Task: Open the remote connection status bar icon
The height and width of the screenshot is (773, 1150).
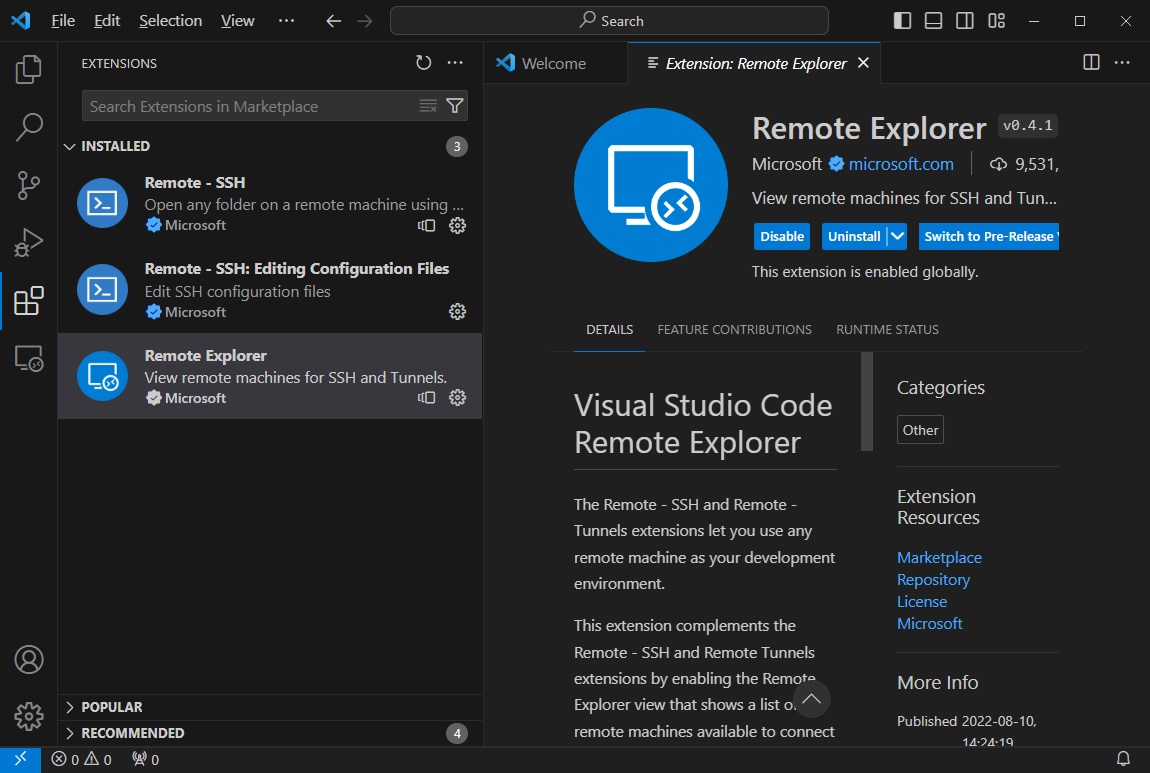Action: point(20,759)
